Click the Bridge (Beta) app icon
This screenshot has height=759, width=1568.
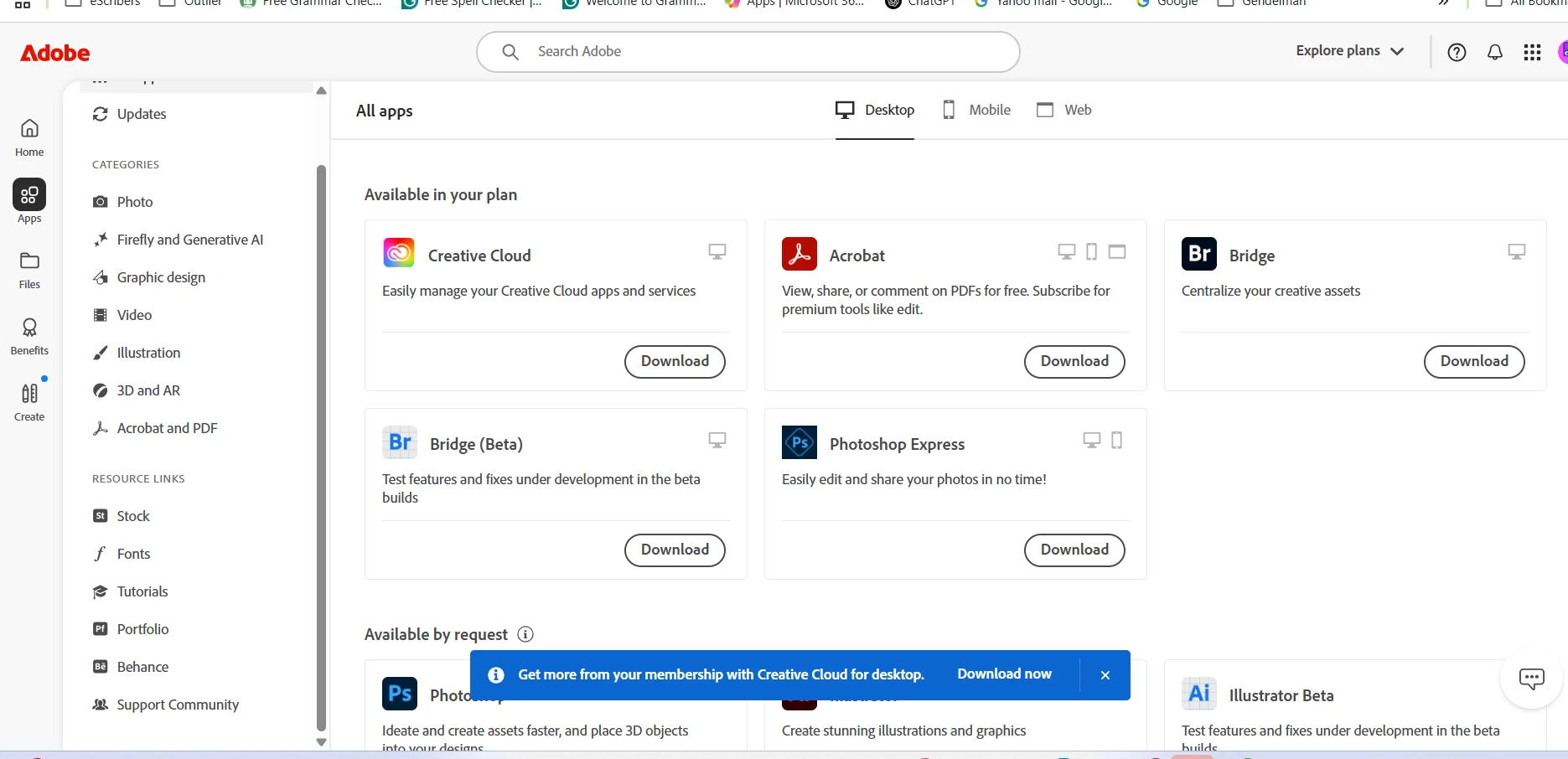click(400, 442)
